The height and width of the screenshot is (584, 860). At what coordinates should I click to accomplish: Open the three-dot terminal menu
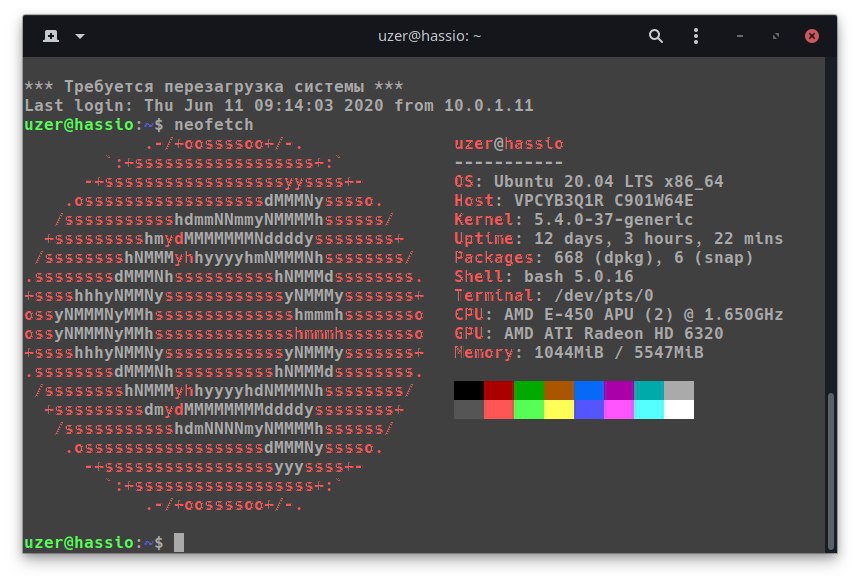pos(695,36)
